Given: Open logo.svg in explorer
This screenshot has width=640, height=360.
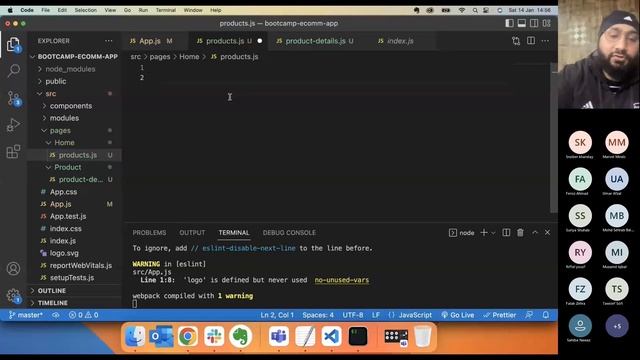Looking at the screenshot, I should pyautogui.click(x=64, y=253).
